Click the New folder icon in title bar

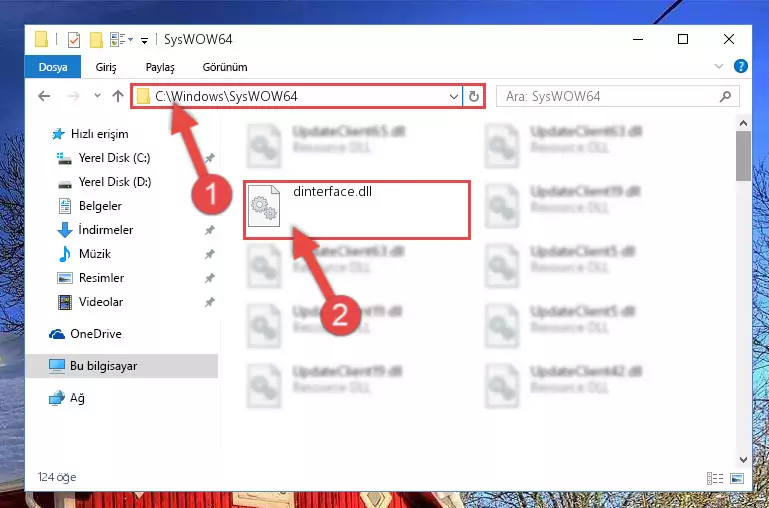[96, 40]
